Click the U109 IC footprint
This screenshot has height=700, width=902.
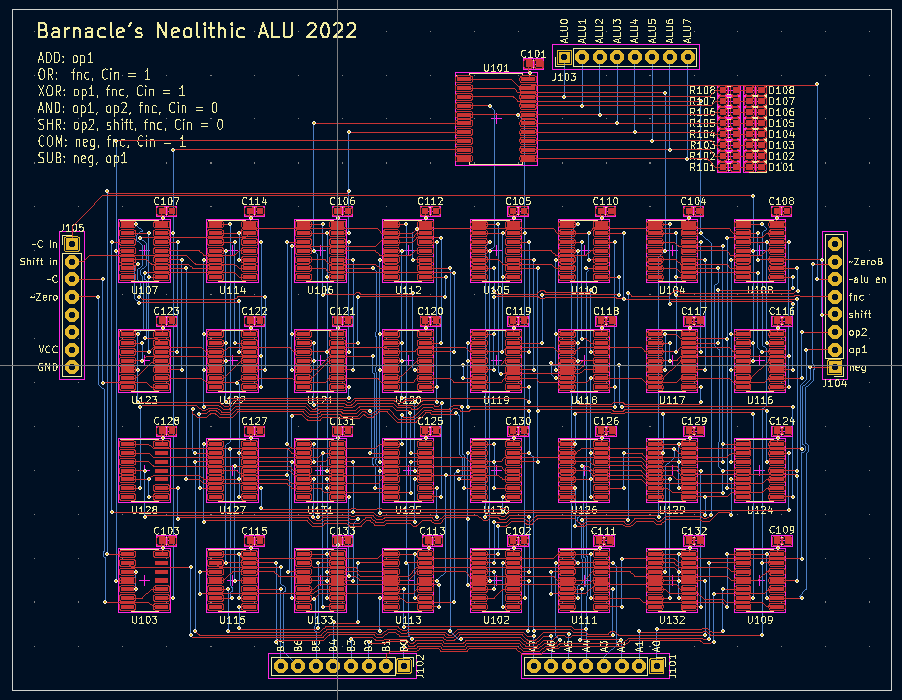click(760, 579)
